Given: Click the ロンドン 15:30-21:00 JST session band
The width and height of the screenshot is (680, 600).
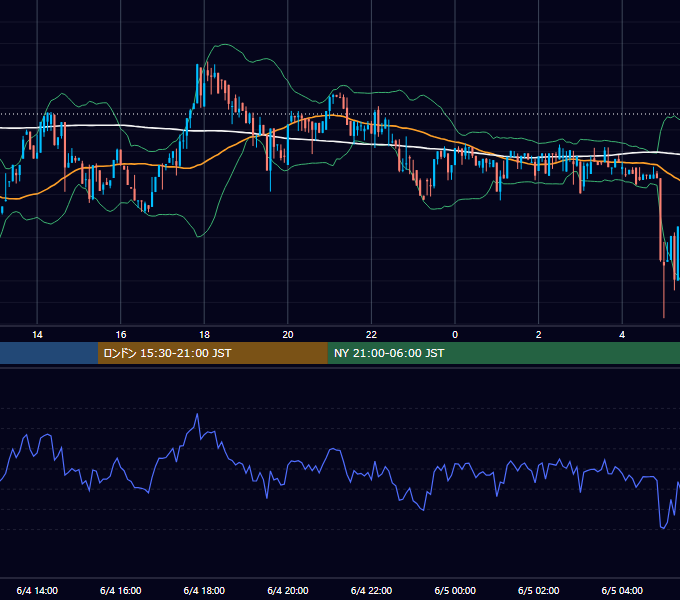Looking at the screenshot, I should 212,353.
